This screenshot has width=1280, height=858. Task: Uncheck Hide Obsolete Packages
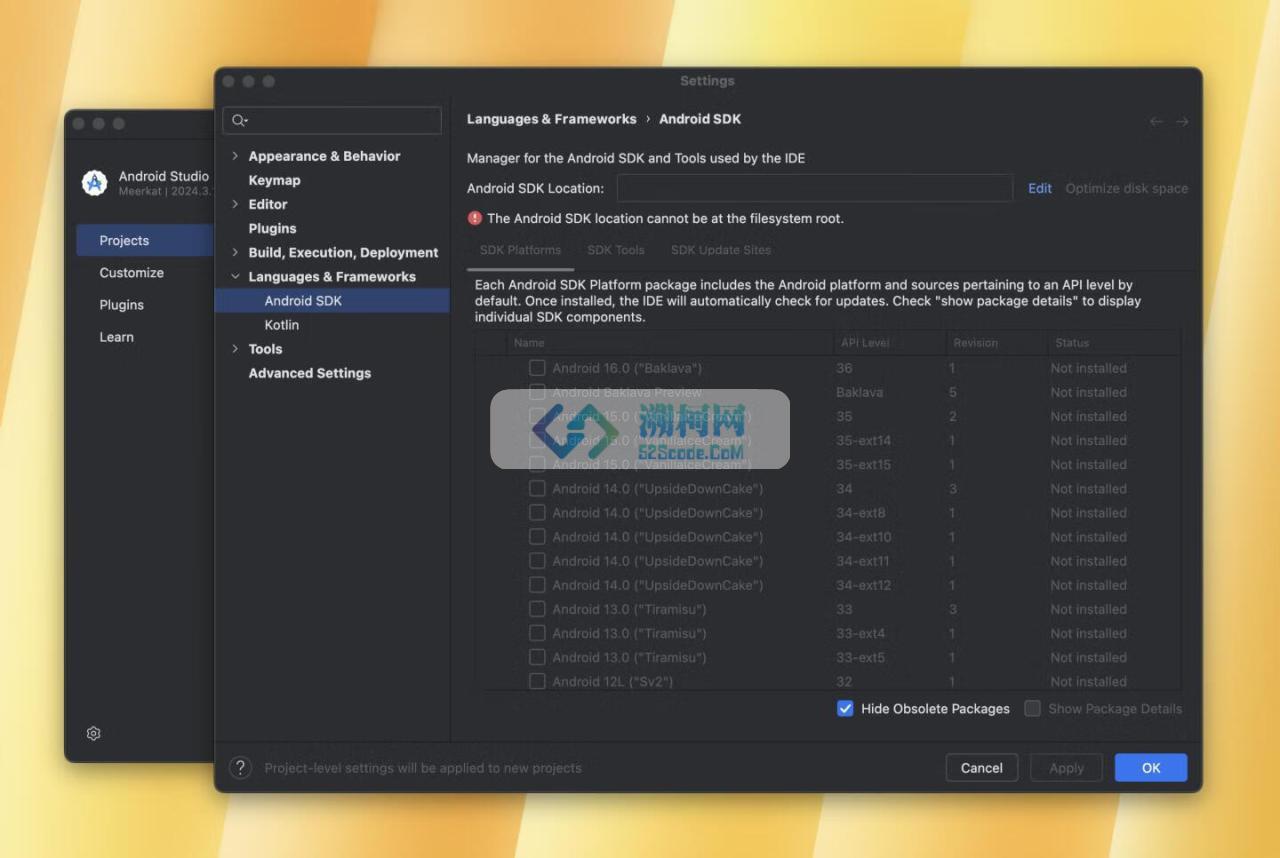click(x=845, y=708)
